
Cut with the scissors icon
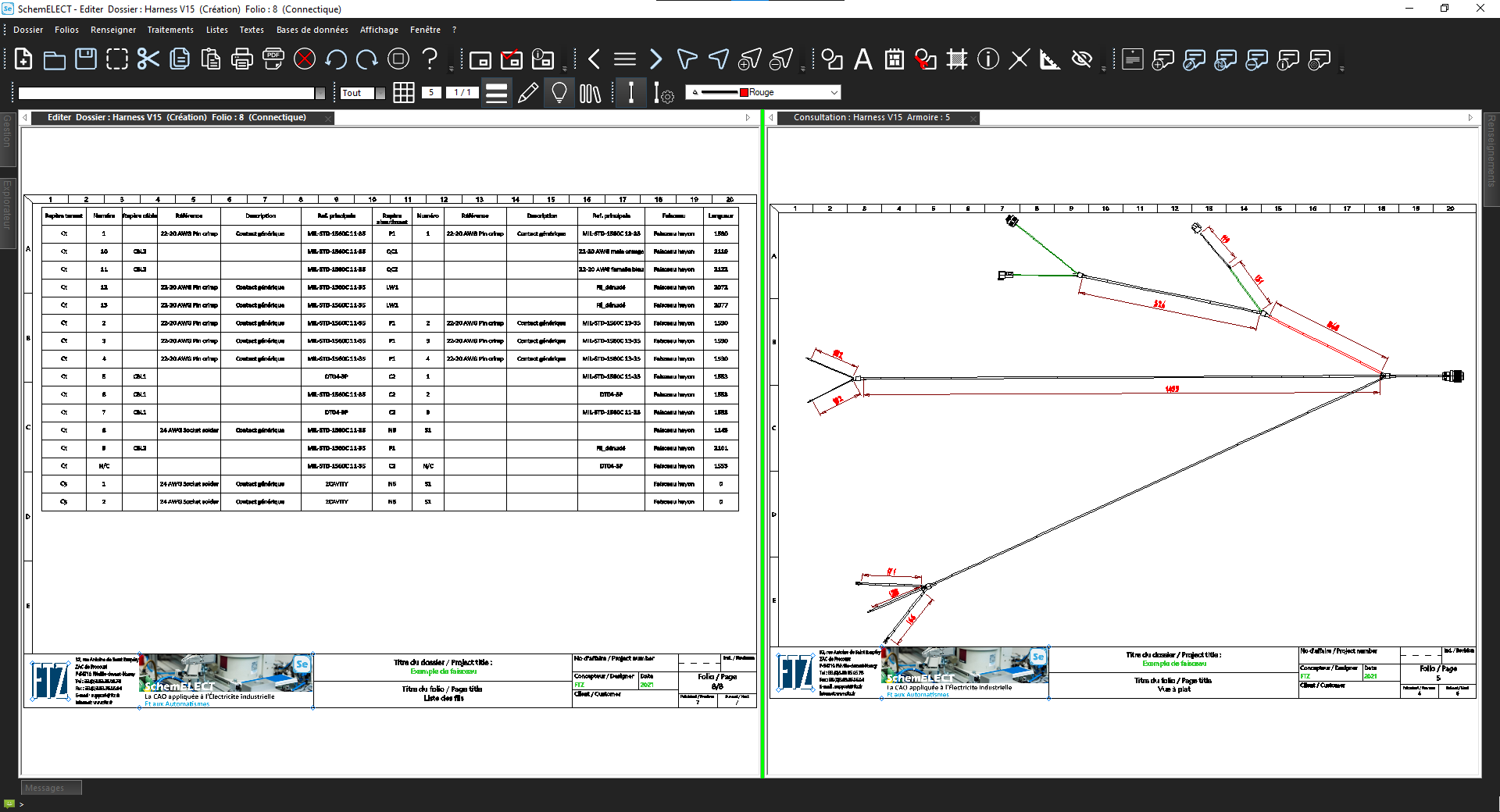coord(148,59)
